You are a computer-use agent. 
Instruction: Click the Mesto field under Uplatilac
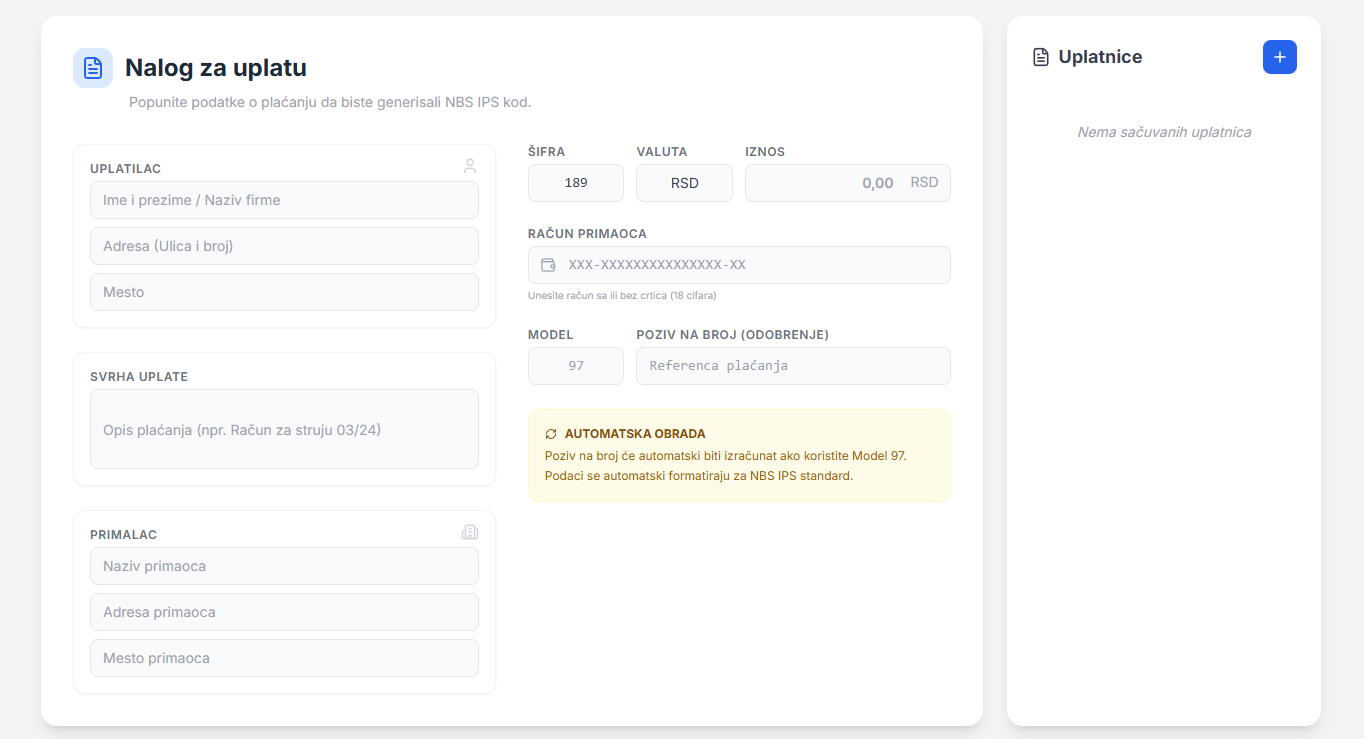point(284,292)
